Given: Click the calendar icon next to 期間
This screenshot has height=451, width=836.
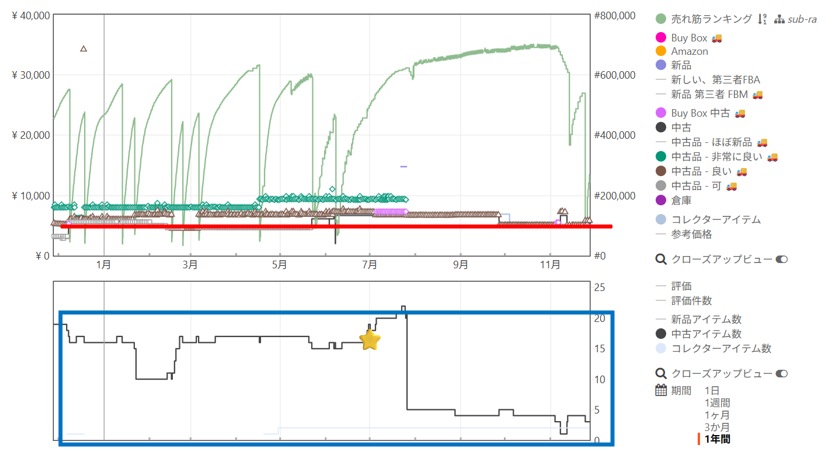Looking at the screenshot, I should pos(661,390).
